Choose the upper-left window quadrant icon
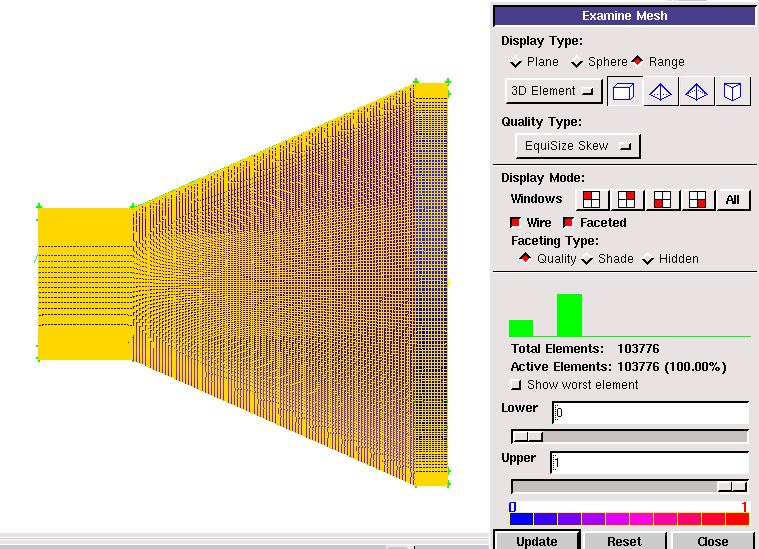759x549 pixels. (593, 199)
